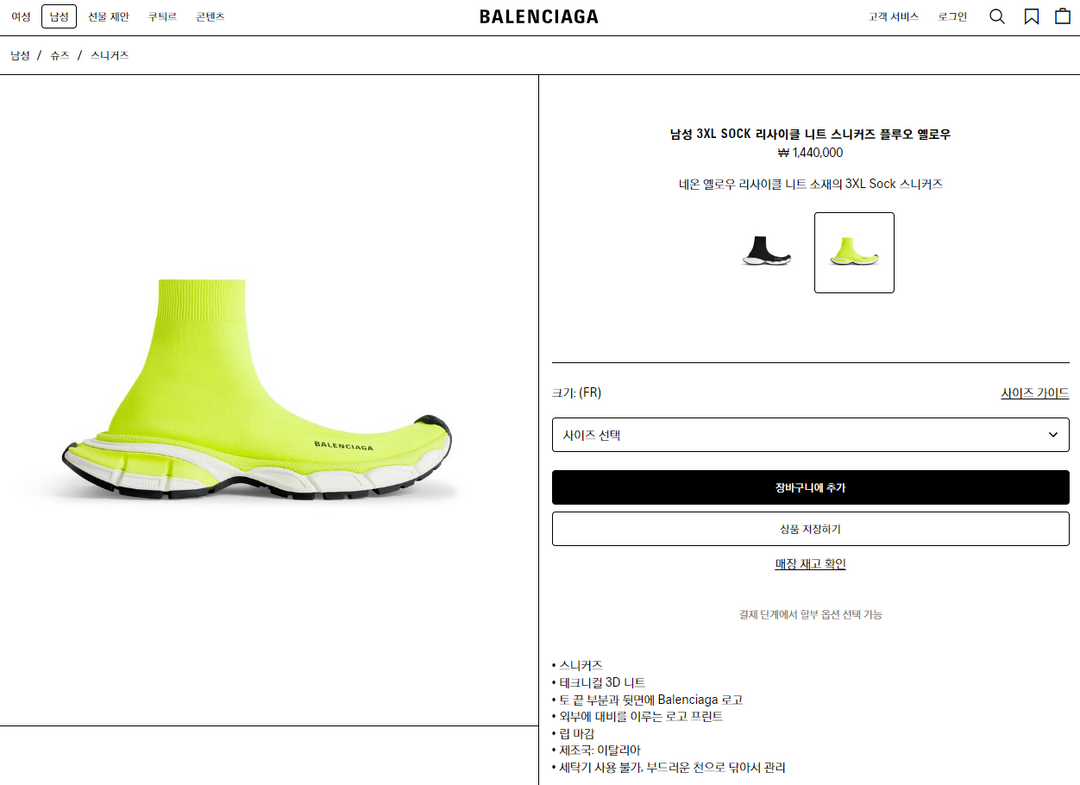Click 로그인 link
The image size is (1080, 785).
point(953,17)
